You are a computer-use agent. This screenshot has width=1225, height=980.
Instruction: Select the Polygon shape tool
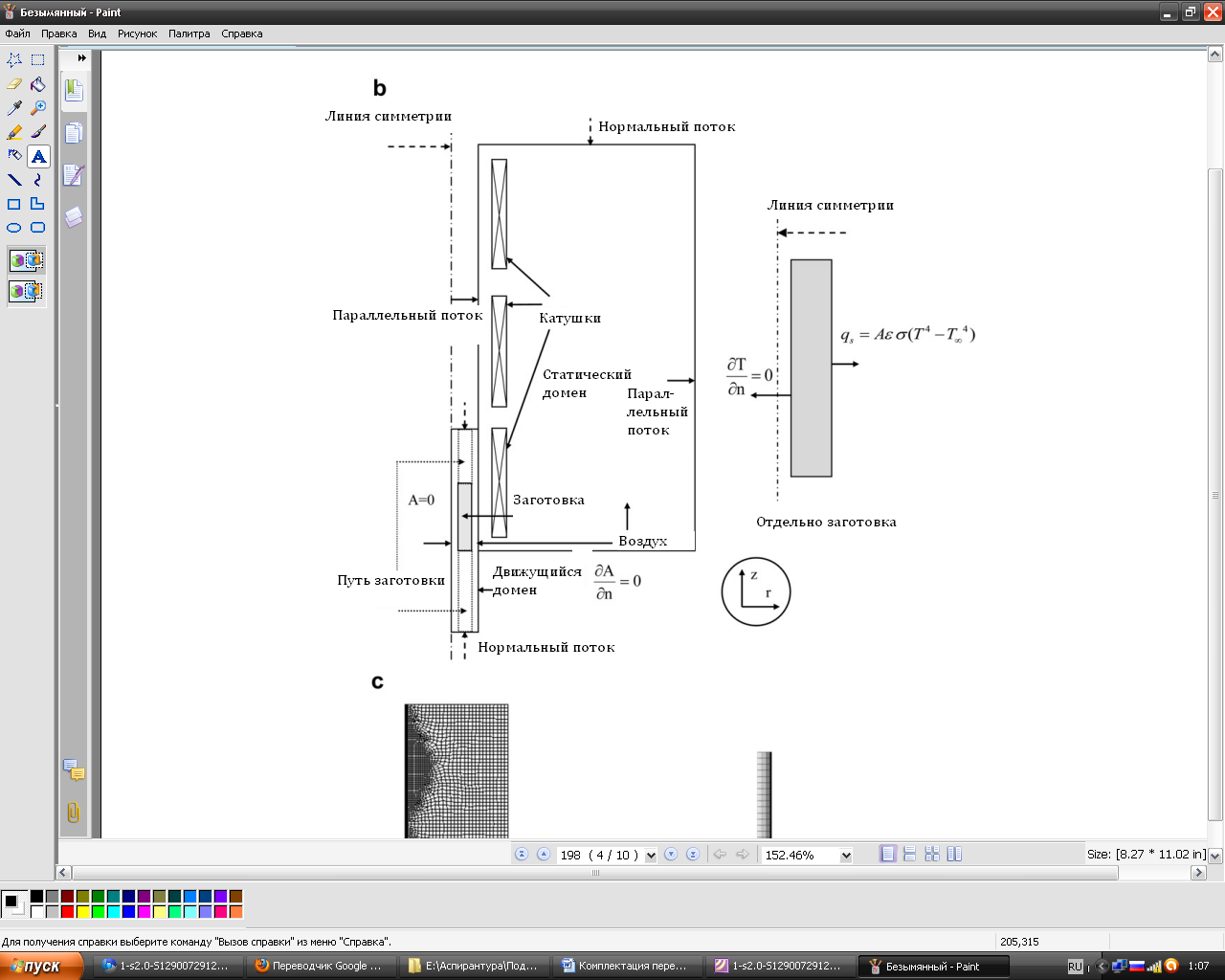(x=38, y=204)
